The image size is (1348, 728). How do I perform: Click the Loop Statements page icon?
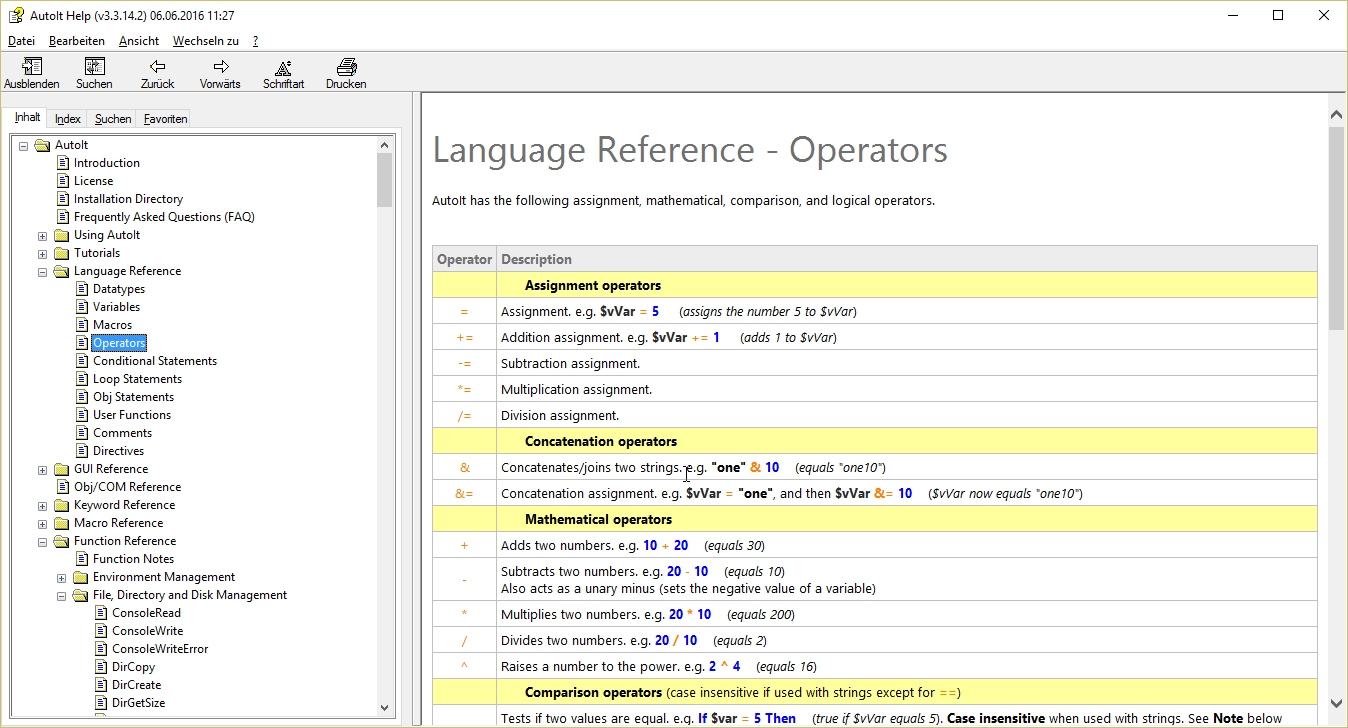tap(83, 379)
